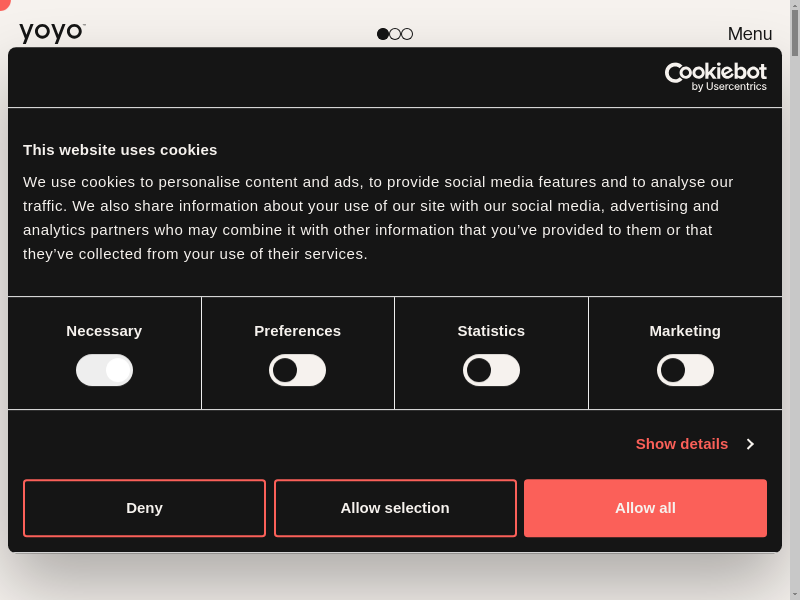The width and height of the screenshot is (800, 600).
Task: Turn on the Marketing cookies switch
Action: click(685, 370)
